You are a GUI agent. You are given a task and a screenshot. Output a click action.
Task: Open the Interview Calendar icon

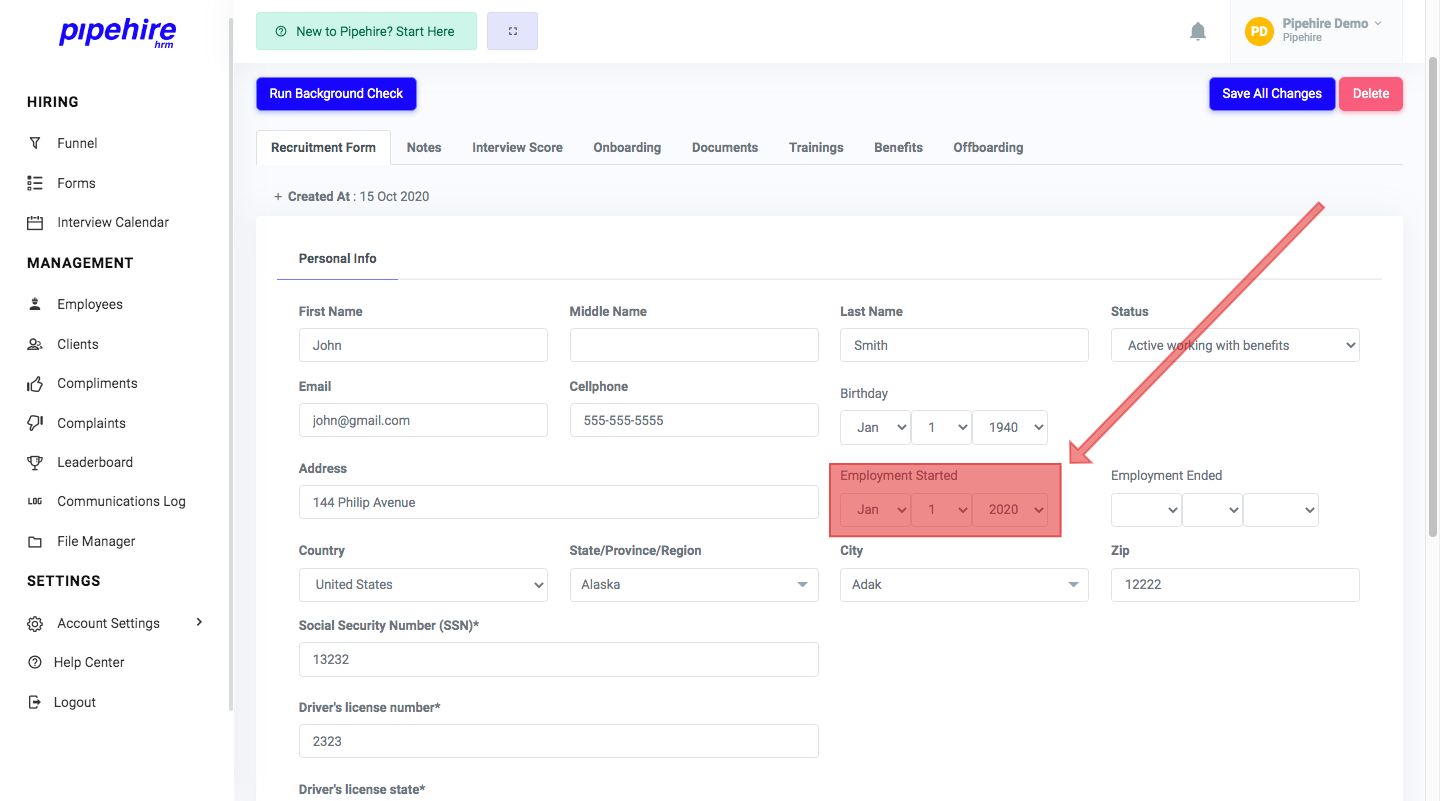(37, 222)
